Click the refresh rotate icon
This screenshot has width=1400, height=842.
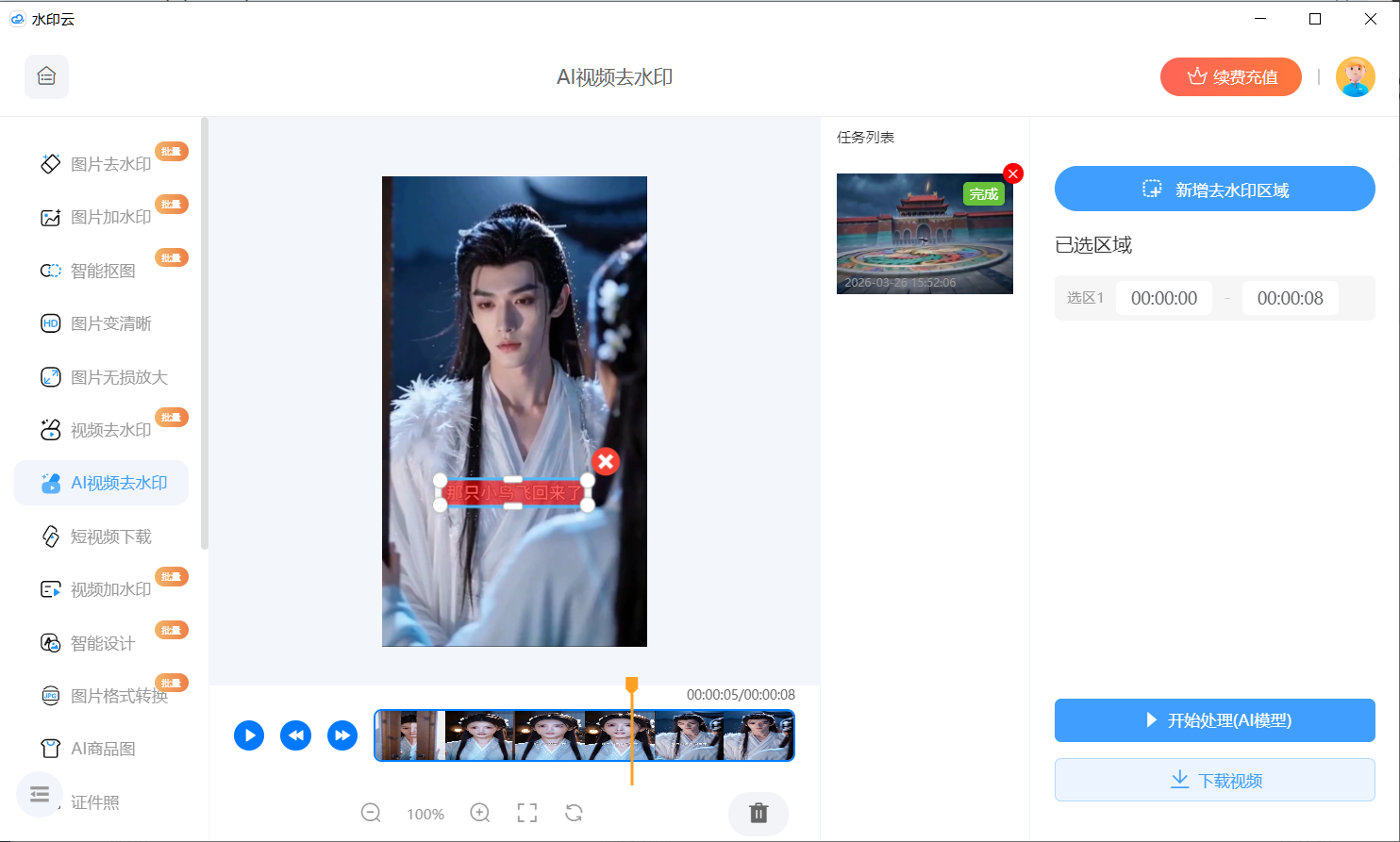[x=574, y=813]
